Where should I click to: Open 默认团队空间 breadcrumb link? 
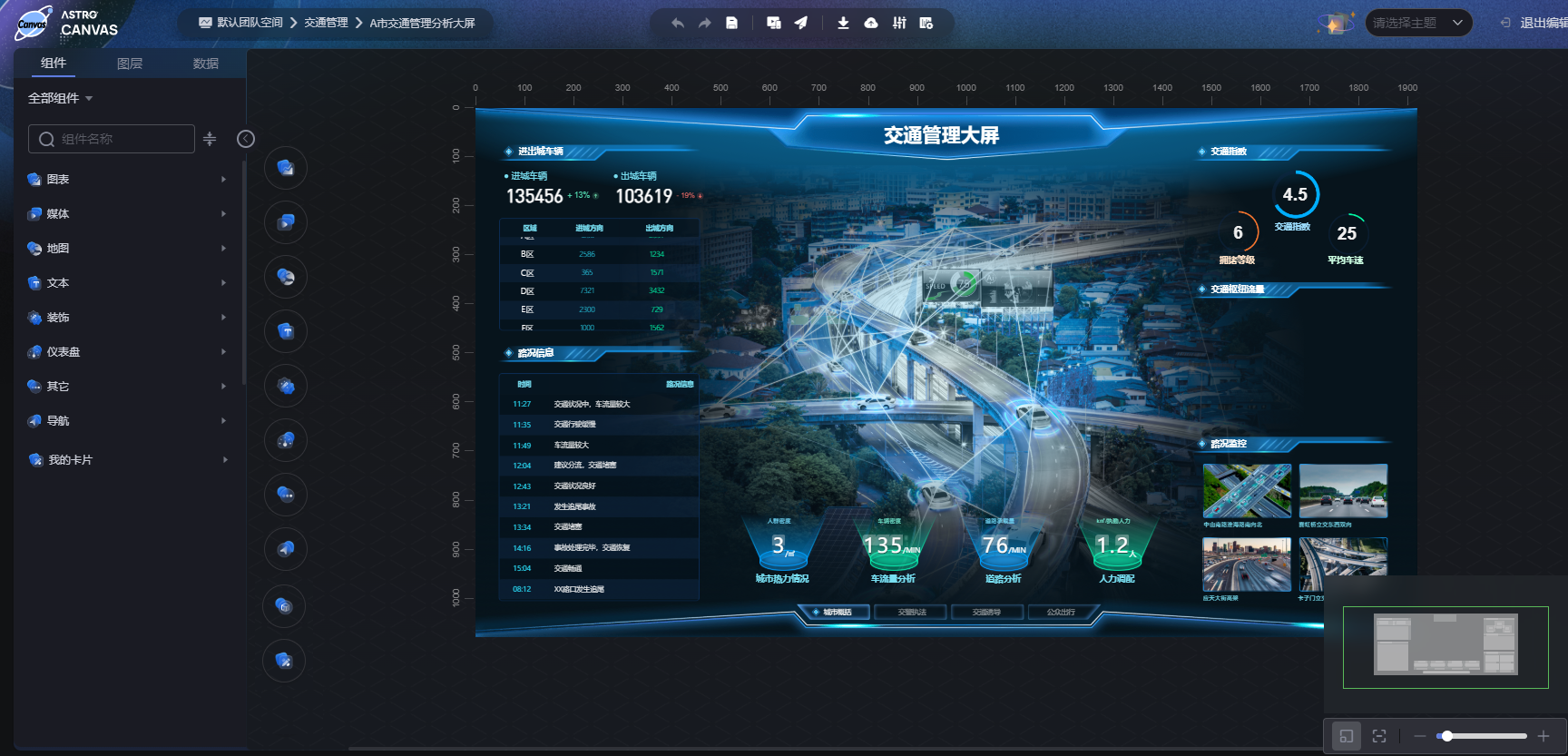point(241,23)
